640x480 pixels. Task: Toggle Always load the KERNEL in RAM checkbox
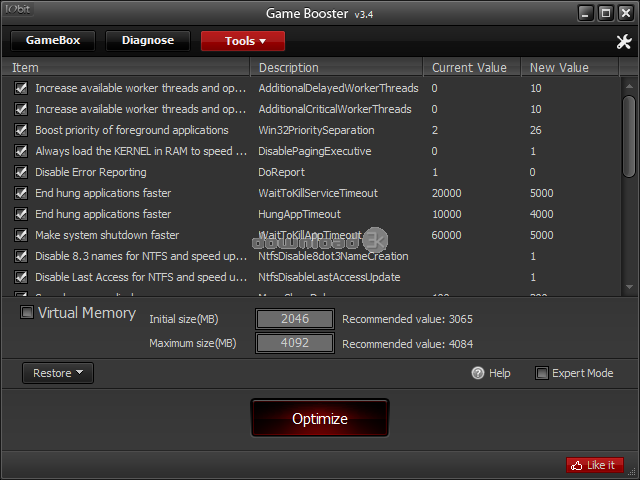(x=21, y=151)
